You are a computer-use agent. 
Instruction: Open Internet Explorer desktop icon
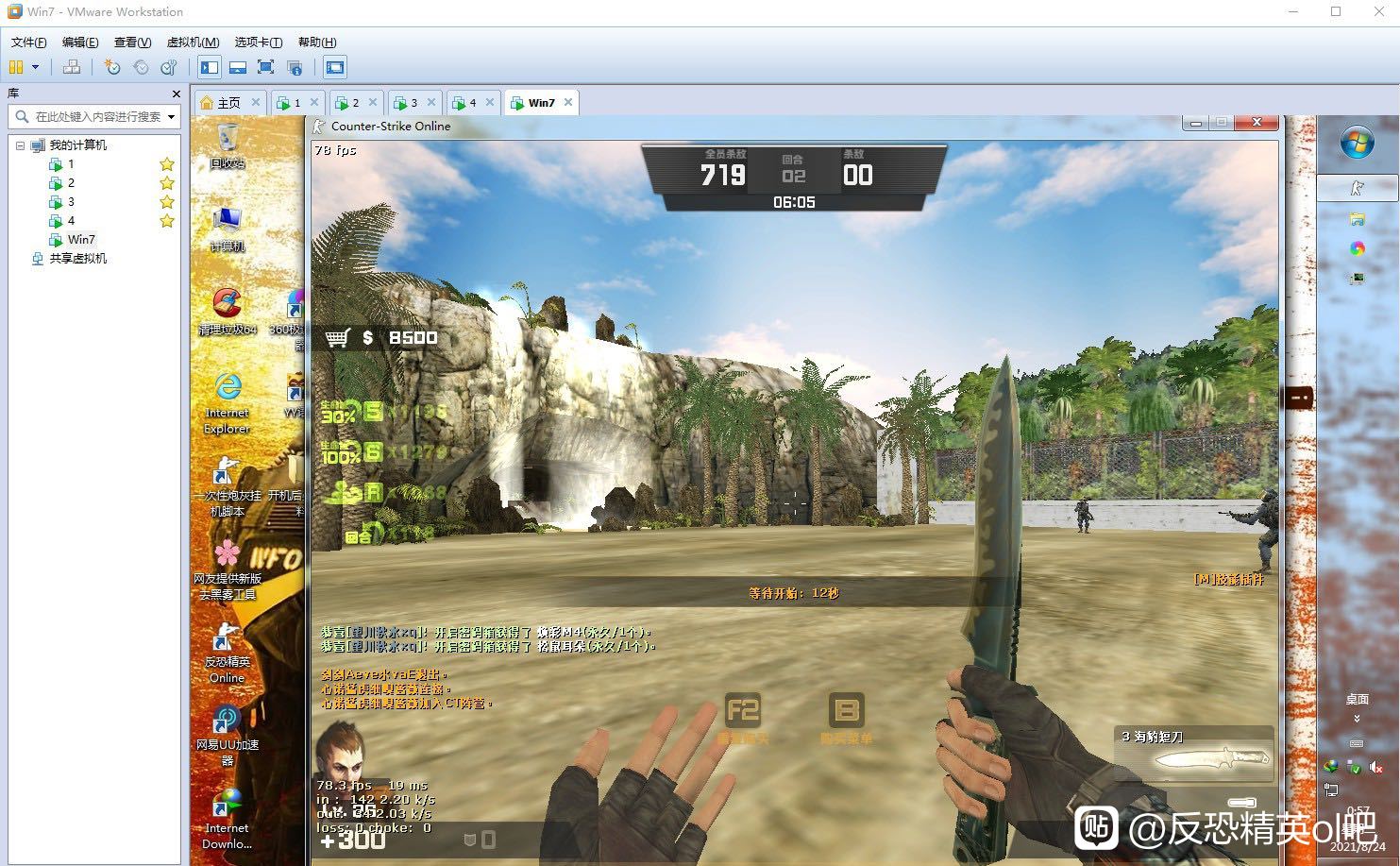(228, 402)
